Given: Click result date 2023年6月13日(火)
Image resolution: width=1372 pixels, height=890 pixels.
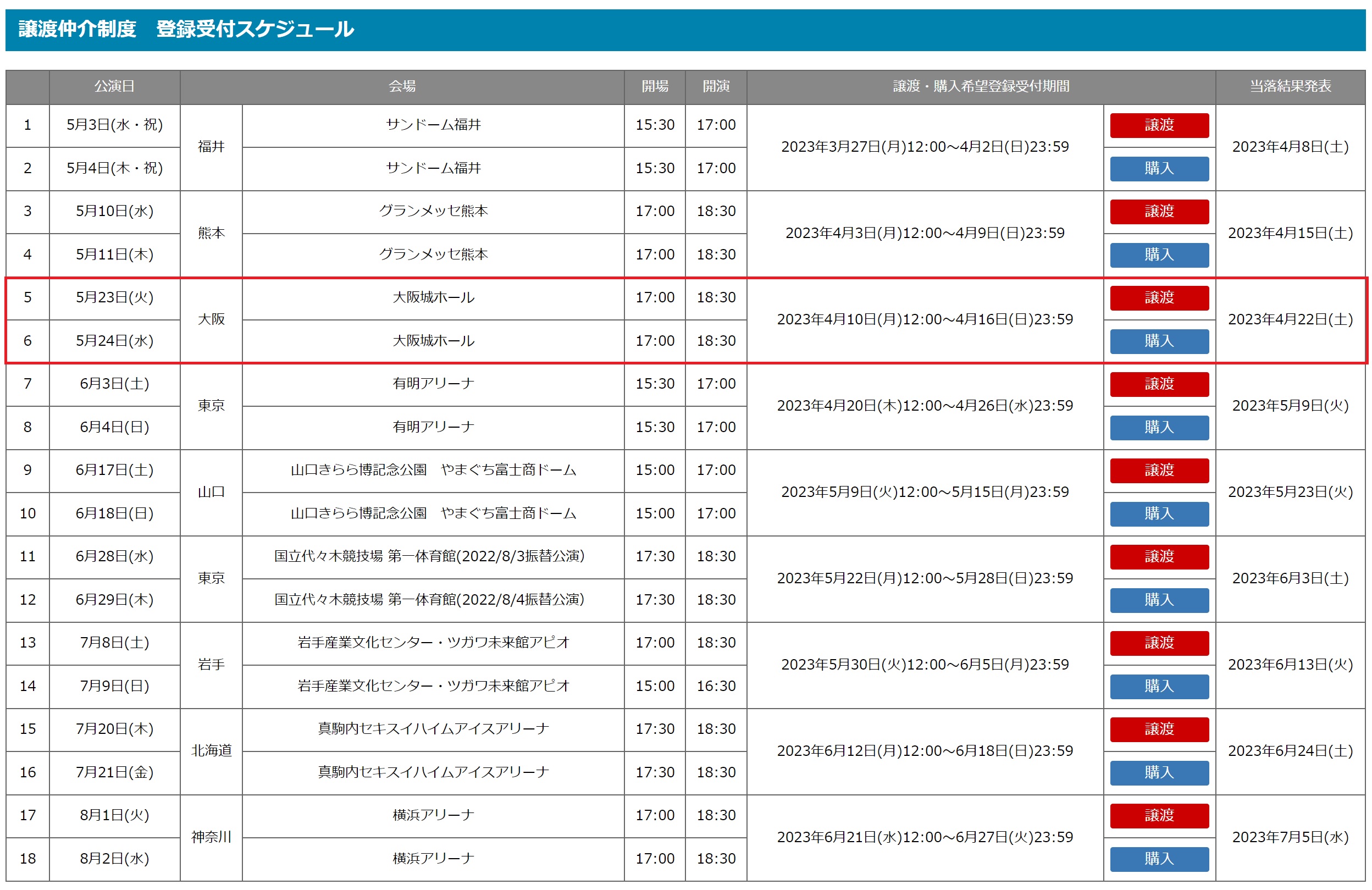Looking at the screenshot, I should pos(1290,665).
